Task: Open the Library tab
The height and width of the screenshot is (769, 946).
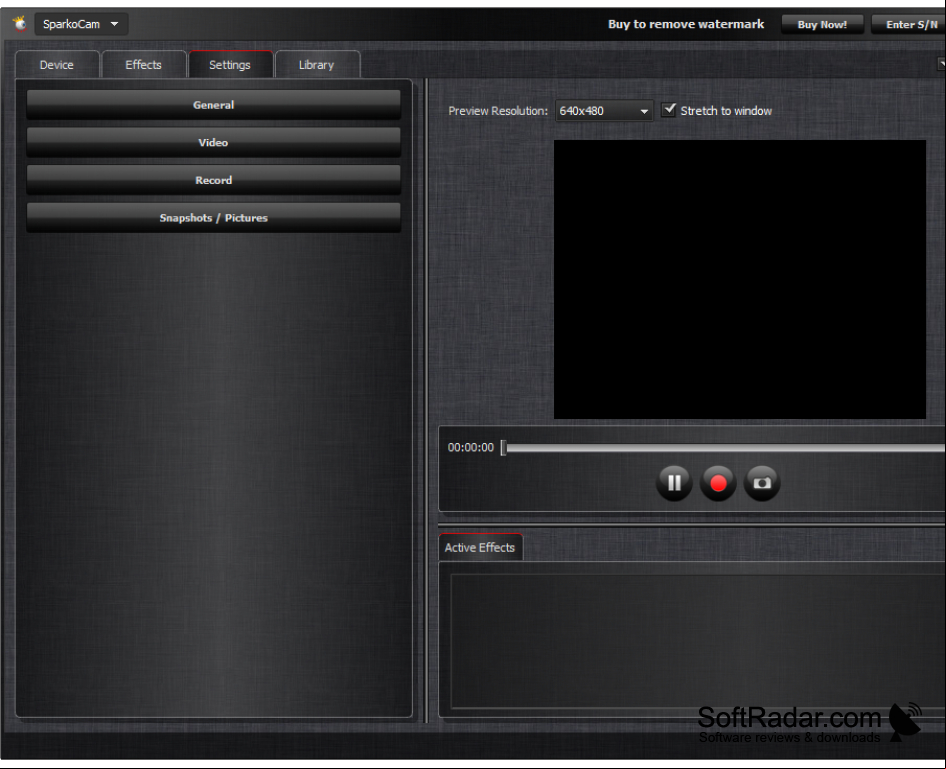Action: (317, 65)
